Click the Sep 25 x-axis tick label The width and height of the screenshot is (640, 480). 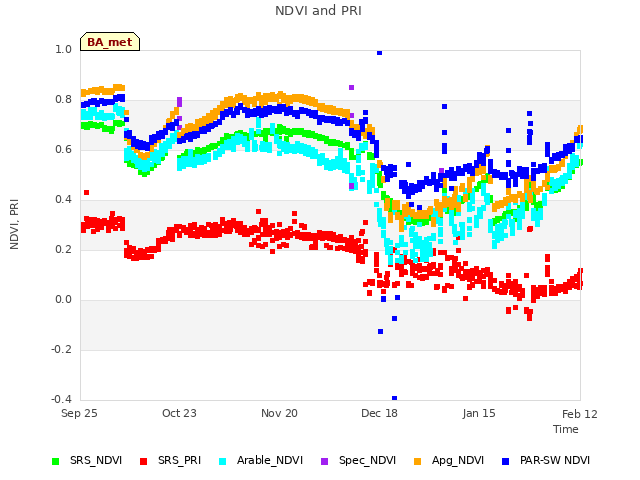(x=79, y=413)
